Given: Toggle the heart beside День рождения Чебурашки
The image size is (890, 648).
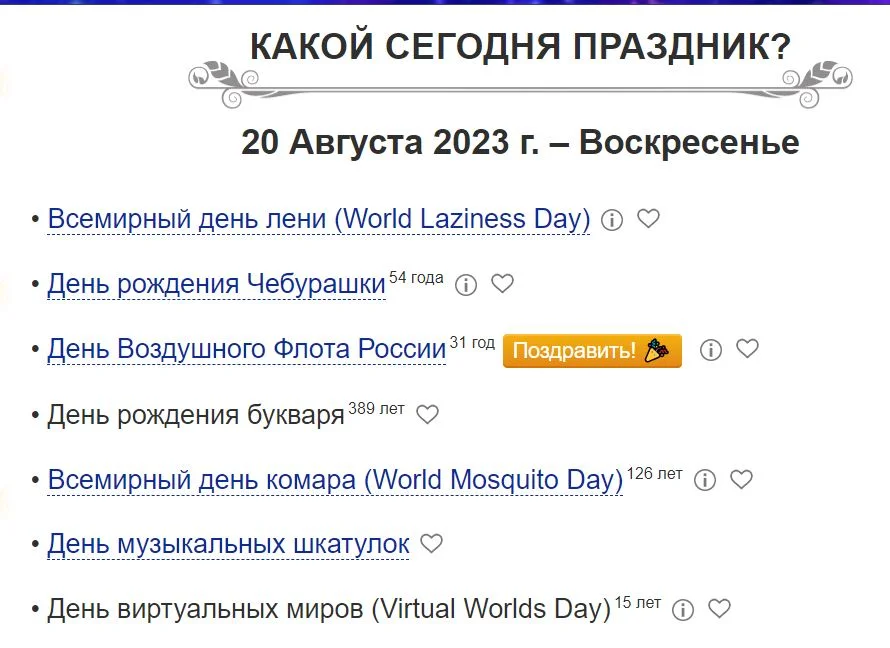Looking at the screenshot, I should pos(501,284).
